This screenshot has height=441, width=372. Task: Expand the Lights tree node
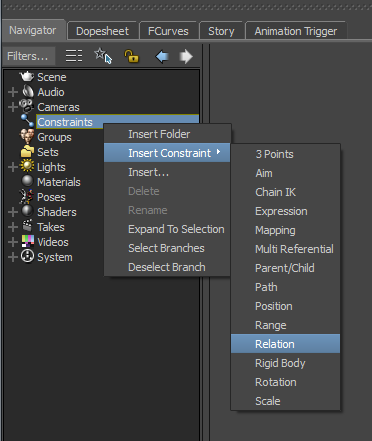tap(13, 167)
